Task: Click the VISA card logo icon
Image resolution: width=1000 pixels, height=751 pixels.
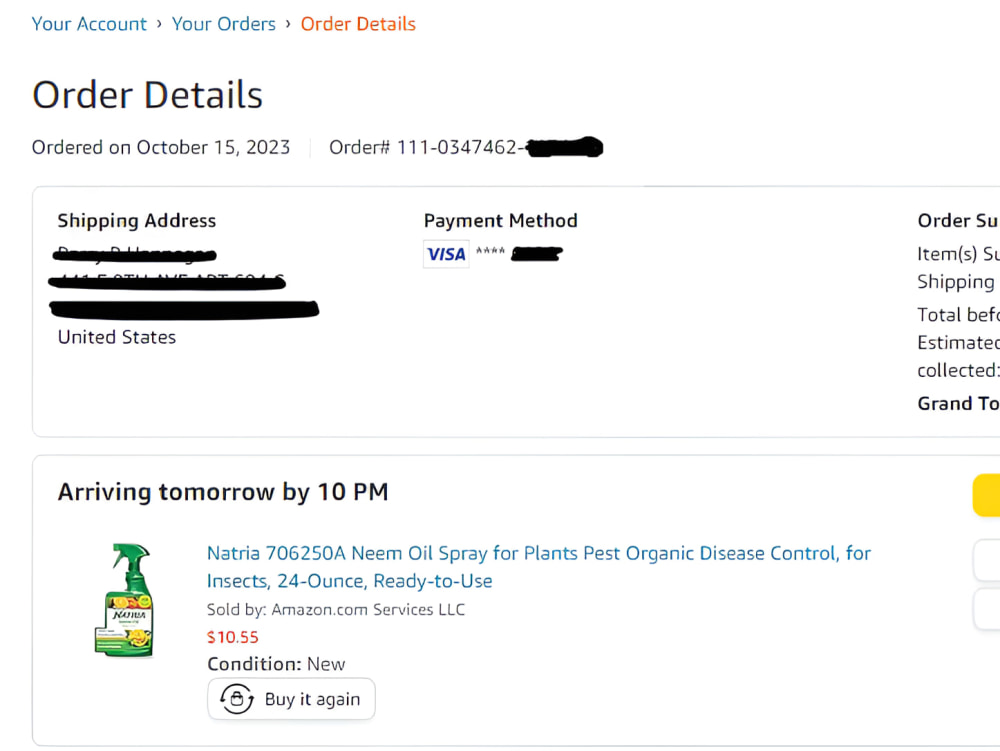Action: 446,254
